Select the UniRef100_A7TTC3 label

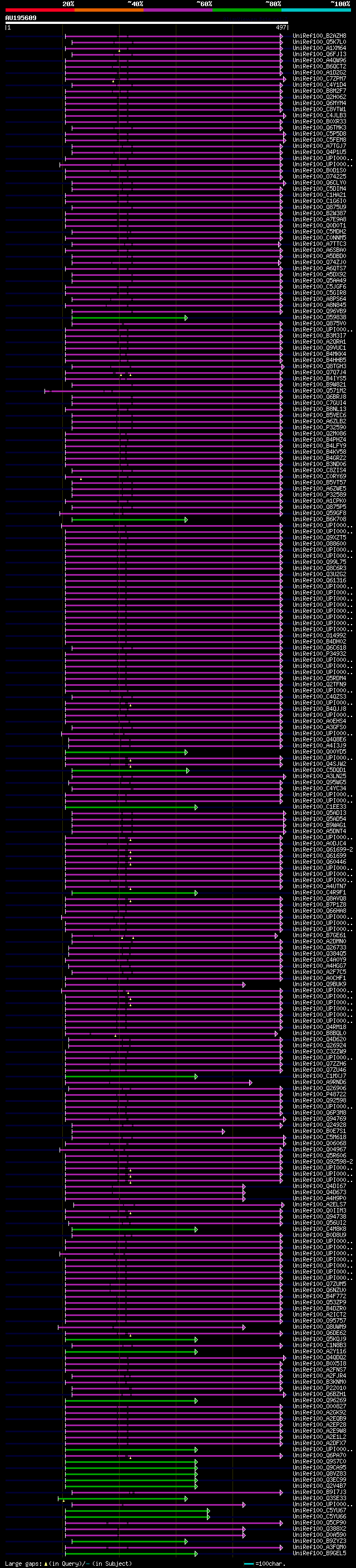(x=319, y=244)
